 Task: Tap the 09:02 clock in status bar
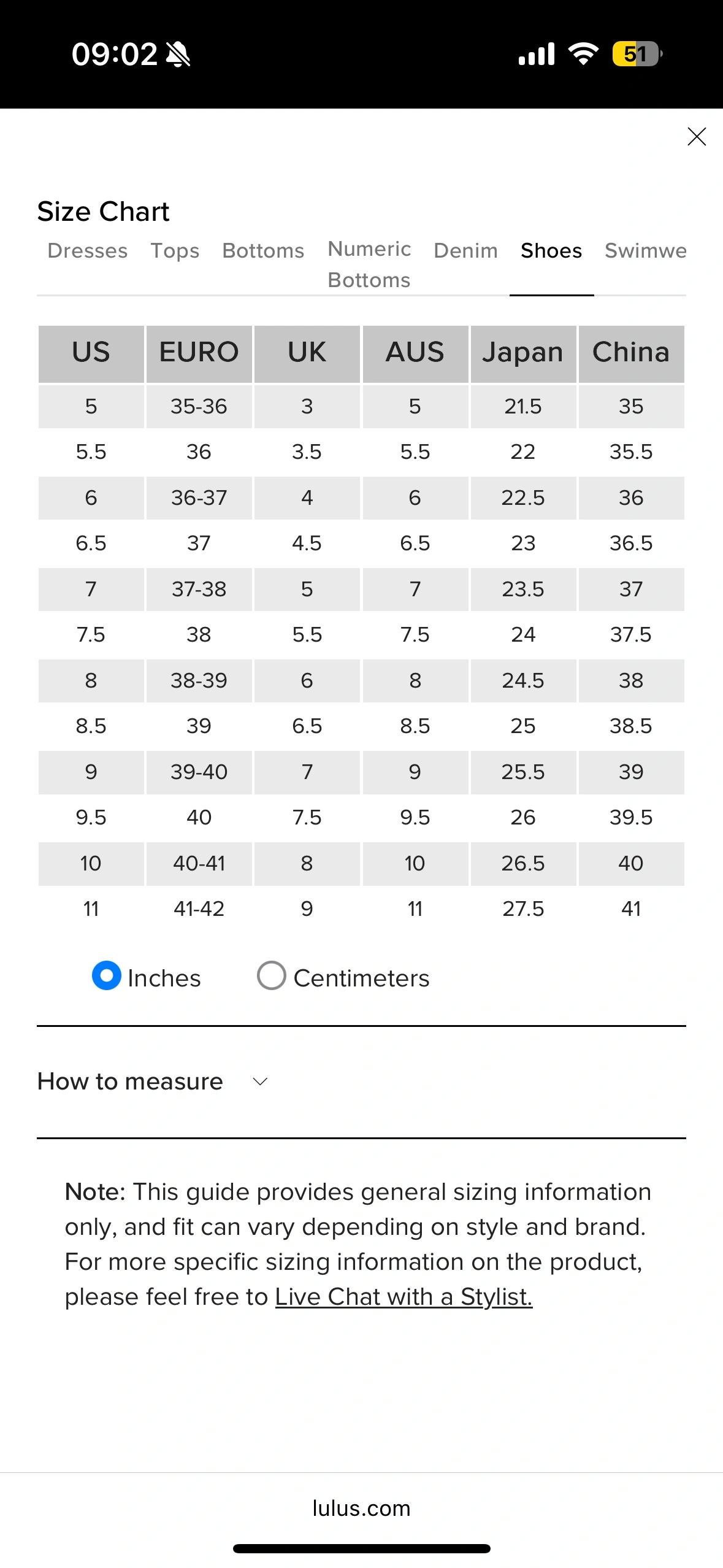pos(115,55)
